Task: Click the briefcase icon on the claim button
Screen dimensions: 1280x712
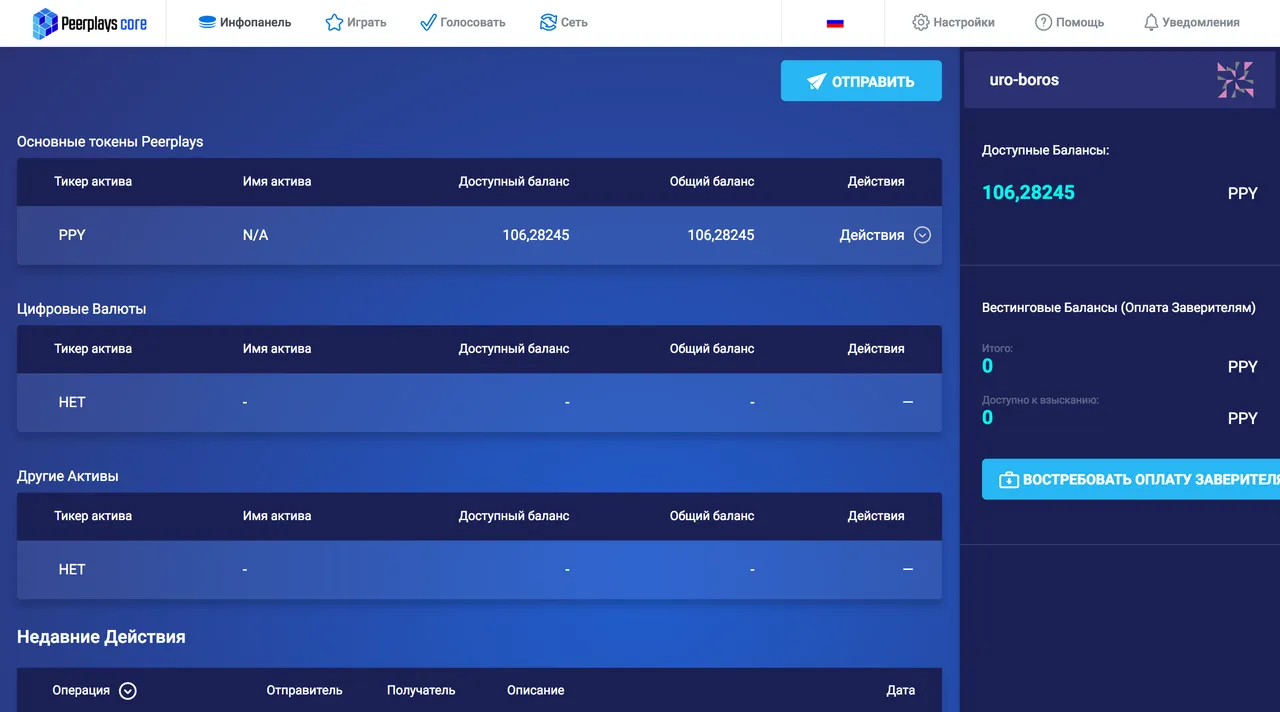Action: [x=1008, y=480]
